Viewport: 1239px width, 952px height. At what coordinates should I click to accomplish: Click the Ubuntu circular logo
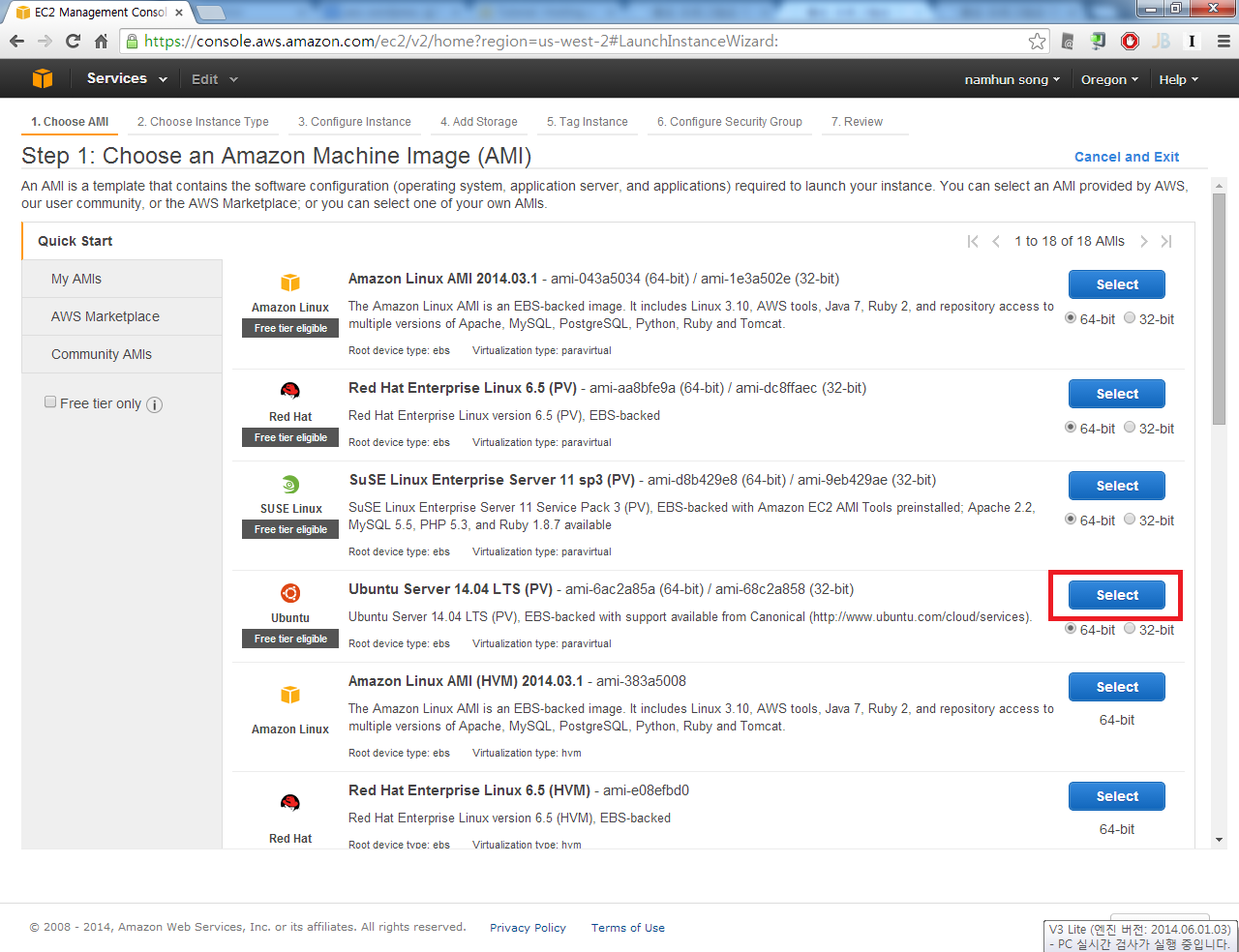pyautogui.click(x=290, y=593)
